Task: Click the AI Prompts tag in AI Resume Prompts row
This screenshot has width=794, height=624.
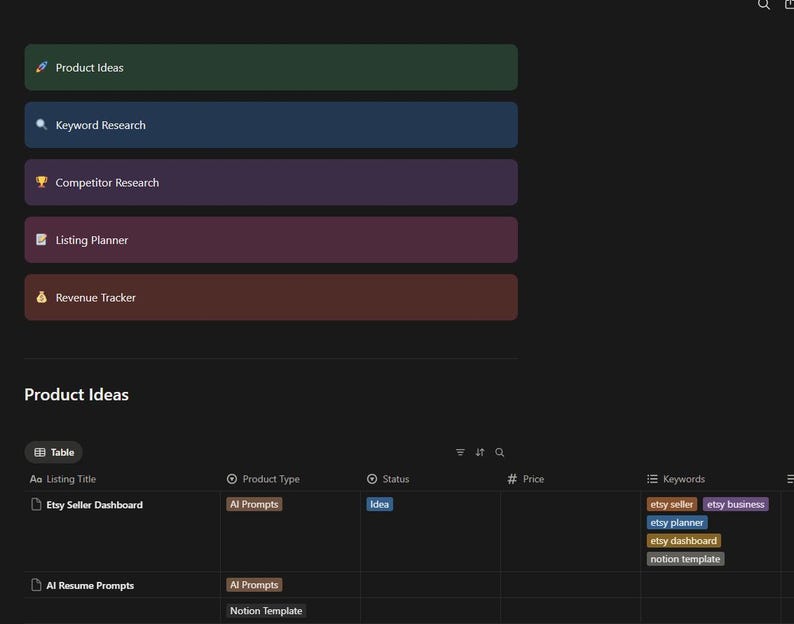Action: (254, 585)
